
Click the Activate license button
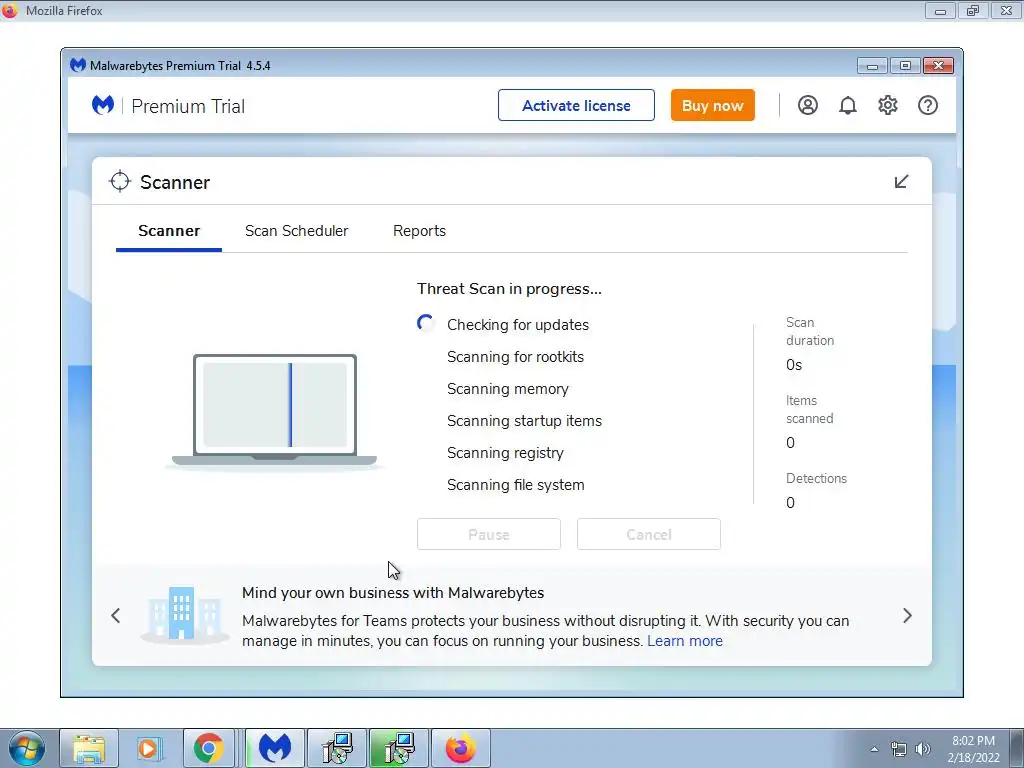[576, 105]
